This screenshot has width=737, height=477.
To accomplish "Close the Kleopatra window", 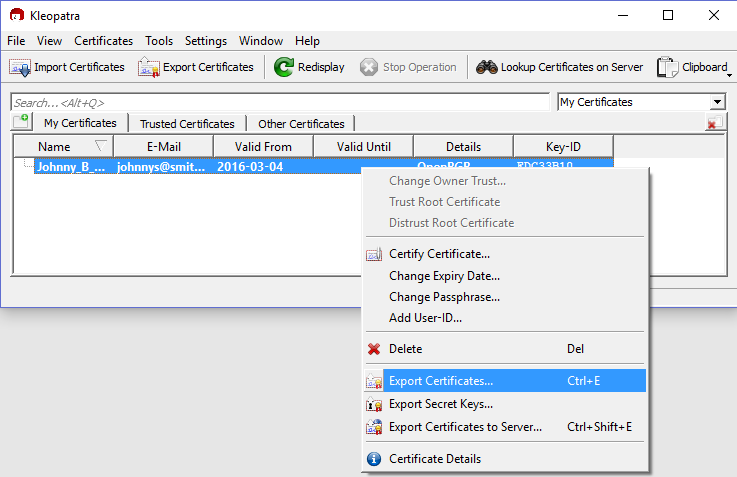I will click(x=713, y=16).
